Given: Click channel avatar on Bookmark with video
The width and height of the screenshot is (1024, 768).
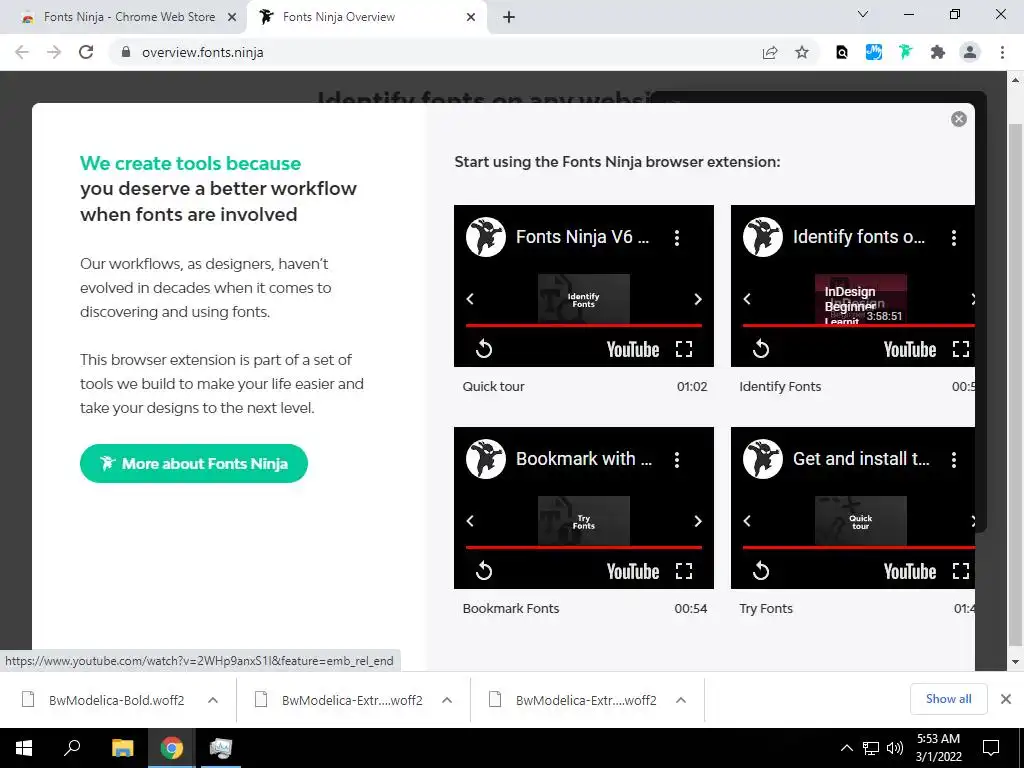Looking at the screenshot, I should click(x=486, y=459).
